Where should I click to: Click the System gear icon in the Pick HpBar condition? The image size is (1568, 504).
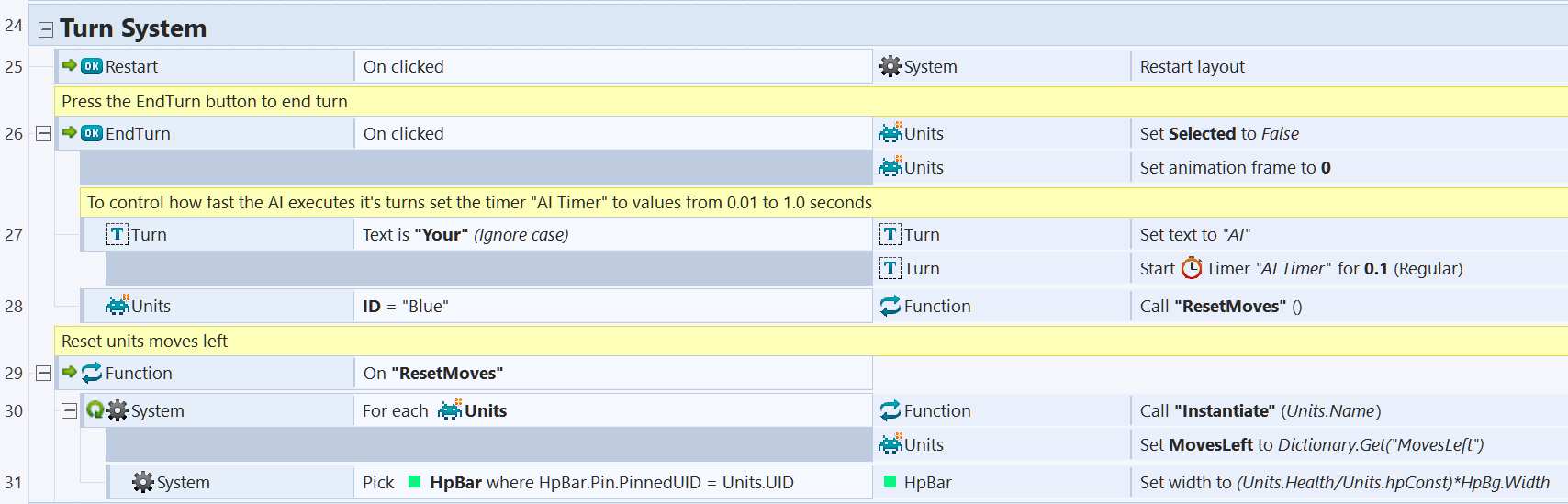coord(142,482)
